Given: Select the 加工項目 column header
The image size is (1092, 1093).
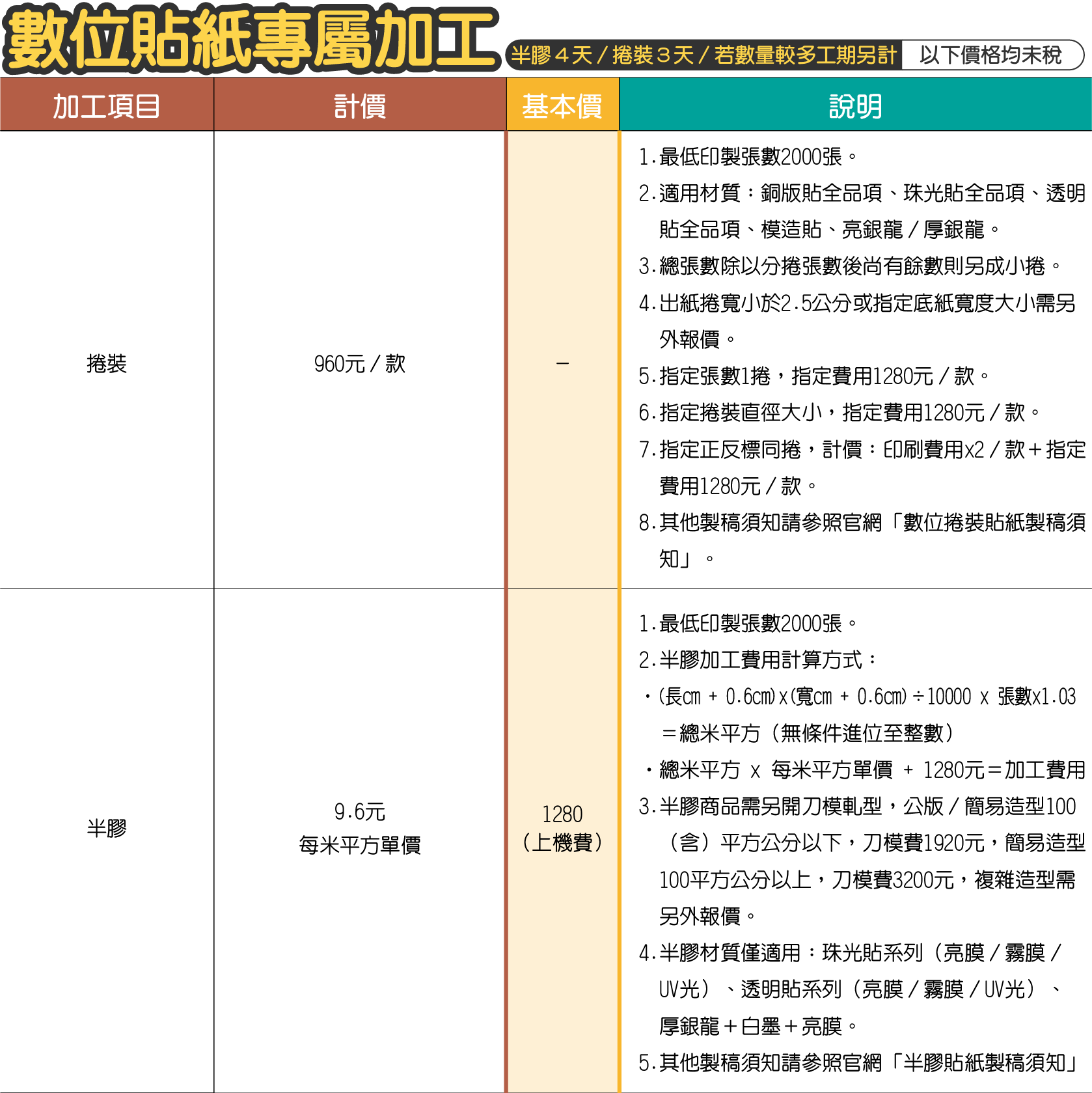Looking at the screenshot, I should tap(107, 105).
